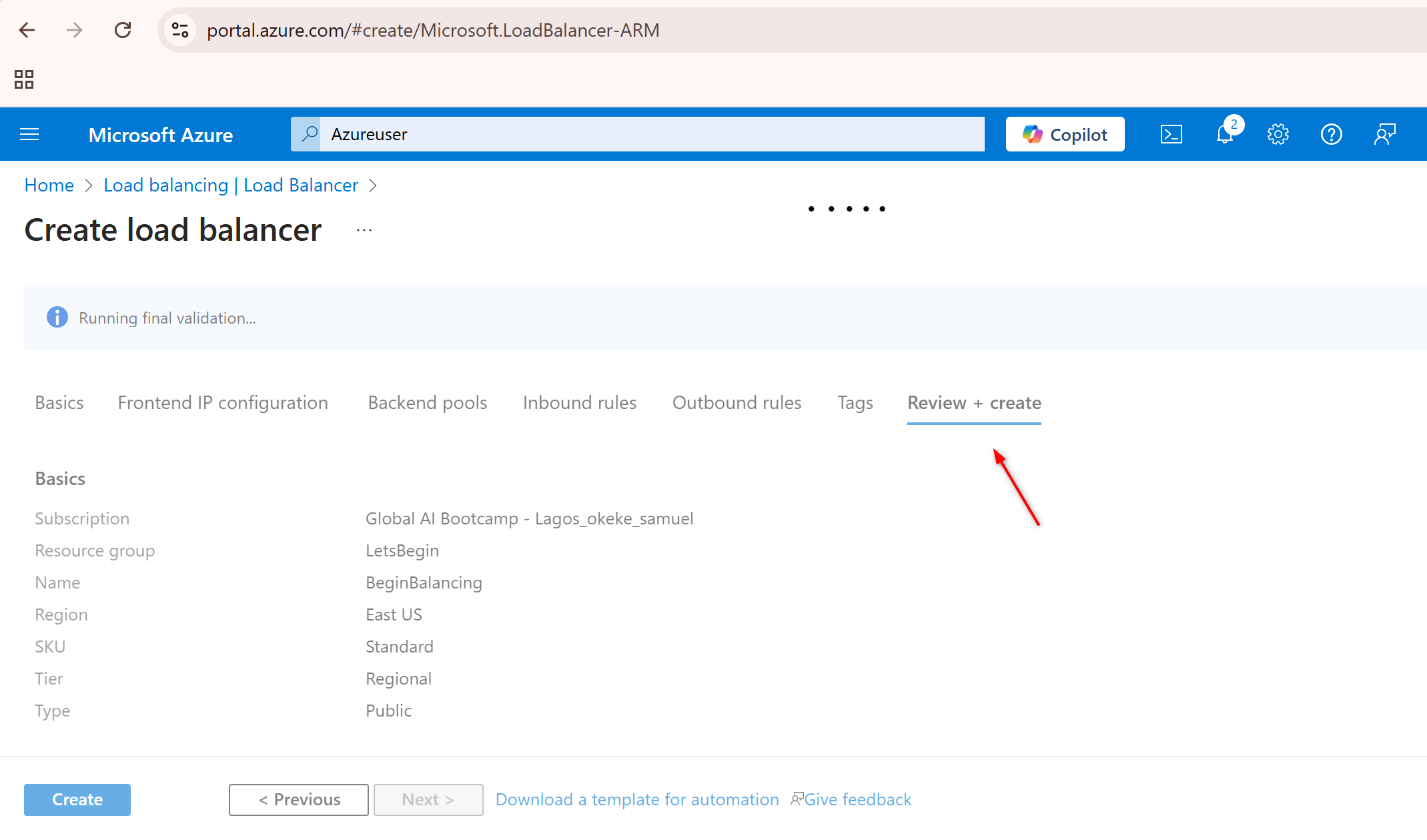Download a template for automation link
Screen dimensions: 1427x840
coord(637,800)
